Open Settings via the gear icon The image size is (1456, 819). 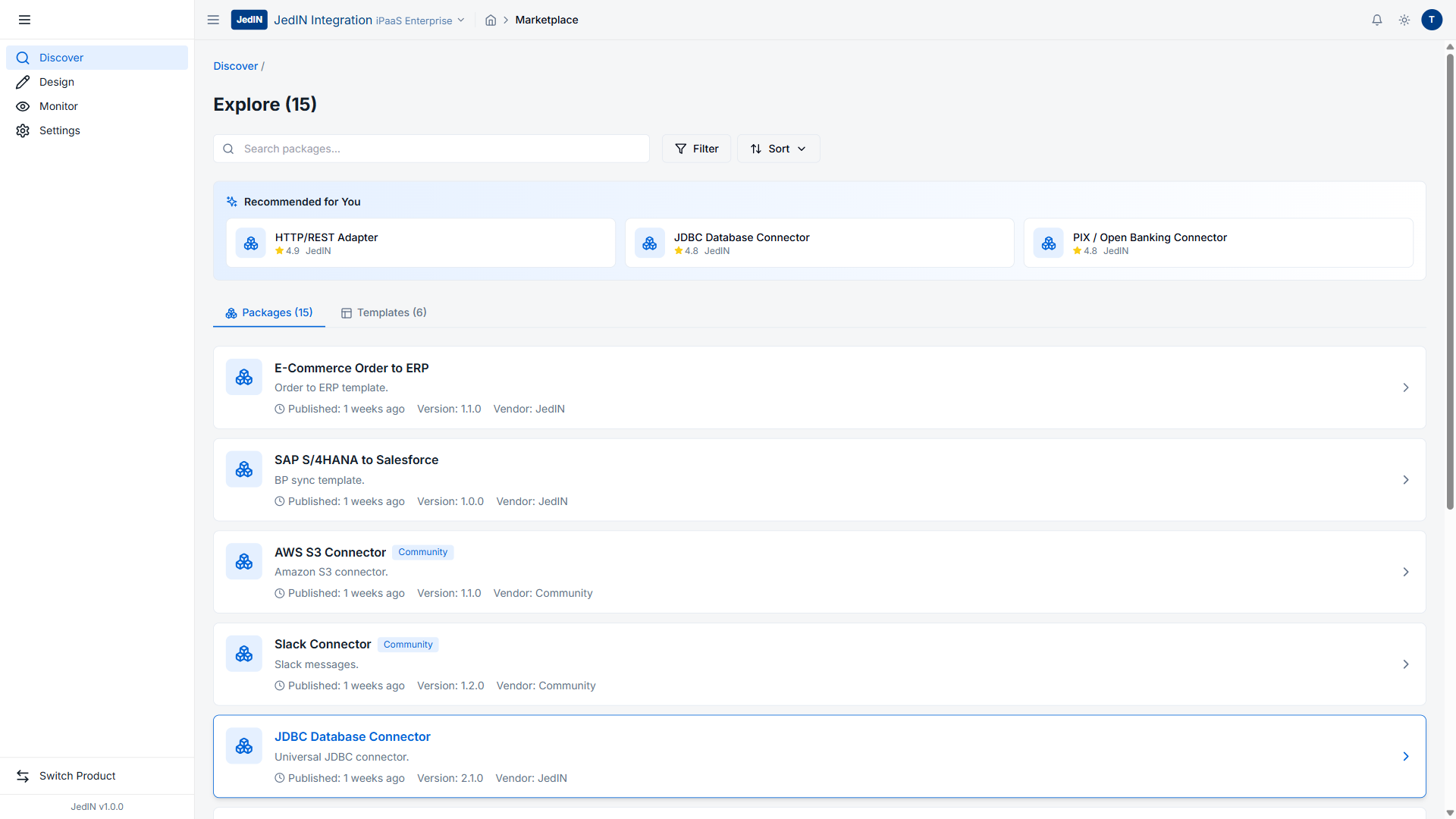click(23, 130)
